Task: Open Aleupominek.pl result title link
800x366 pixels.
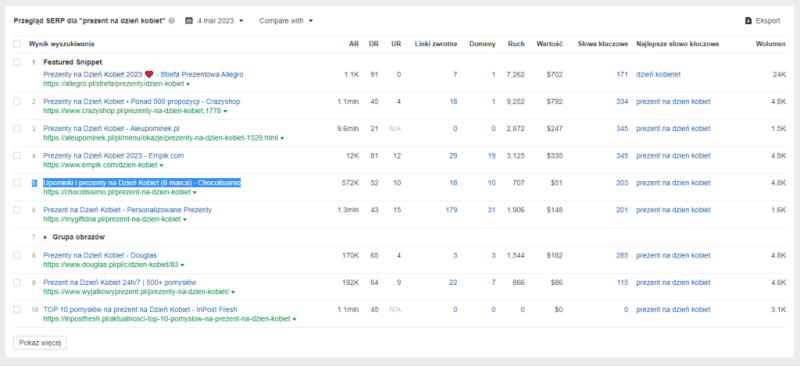Action: 111,129
